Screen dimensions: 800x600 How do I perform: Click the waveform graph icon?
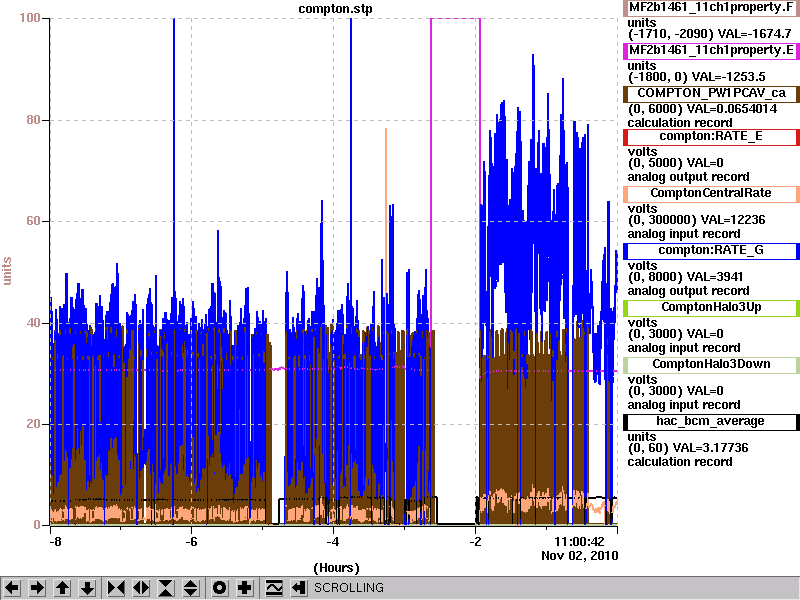(274, 588)
